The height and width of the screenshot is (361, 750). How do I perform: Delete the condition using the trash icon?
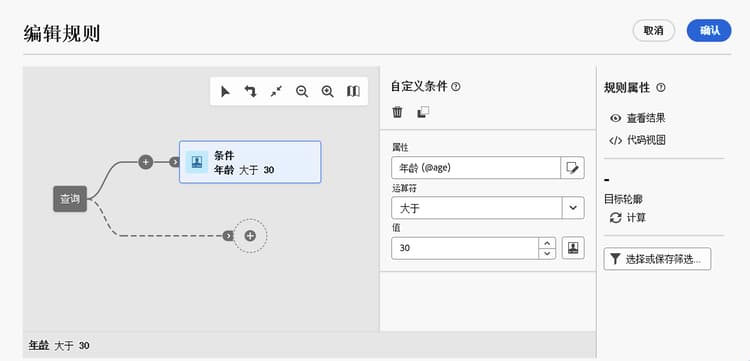[397, 112]
